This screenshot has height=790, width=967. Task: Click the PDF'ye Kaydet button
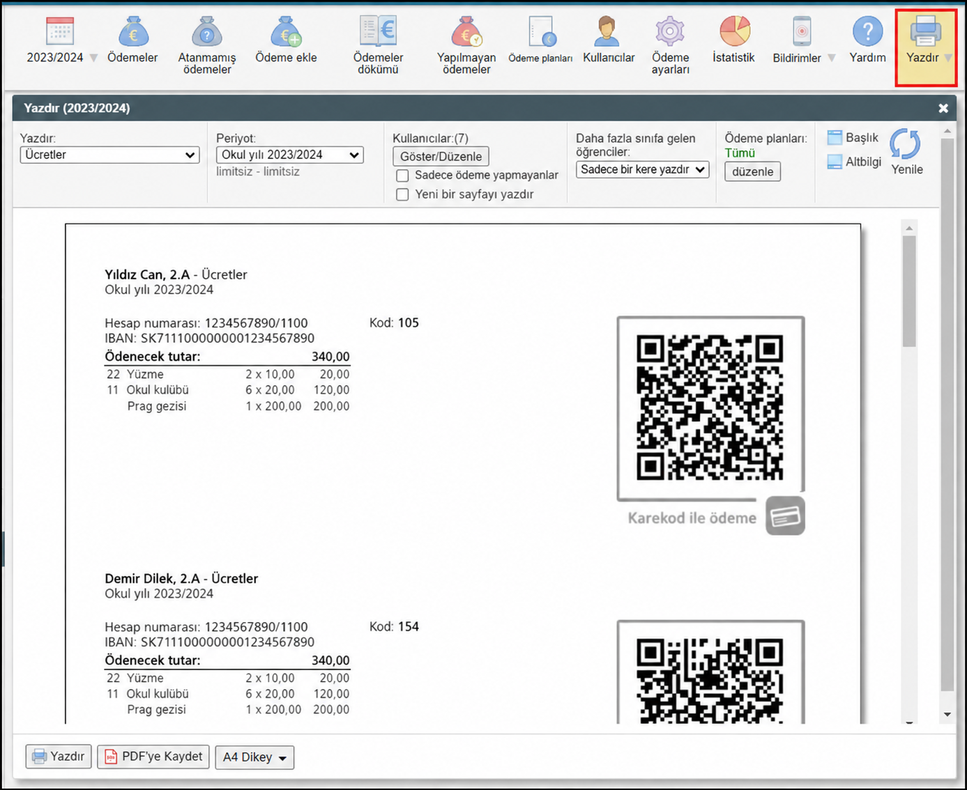154,757
